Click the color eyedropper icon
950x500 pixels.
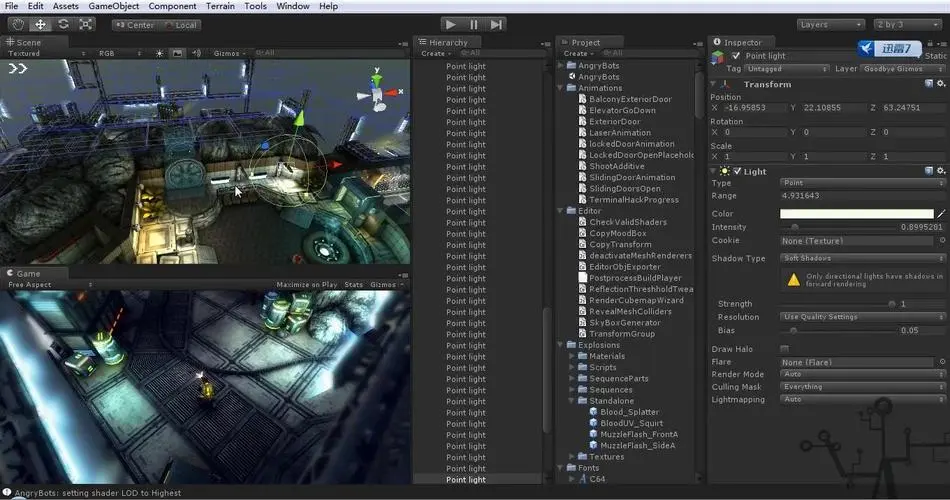941,213
